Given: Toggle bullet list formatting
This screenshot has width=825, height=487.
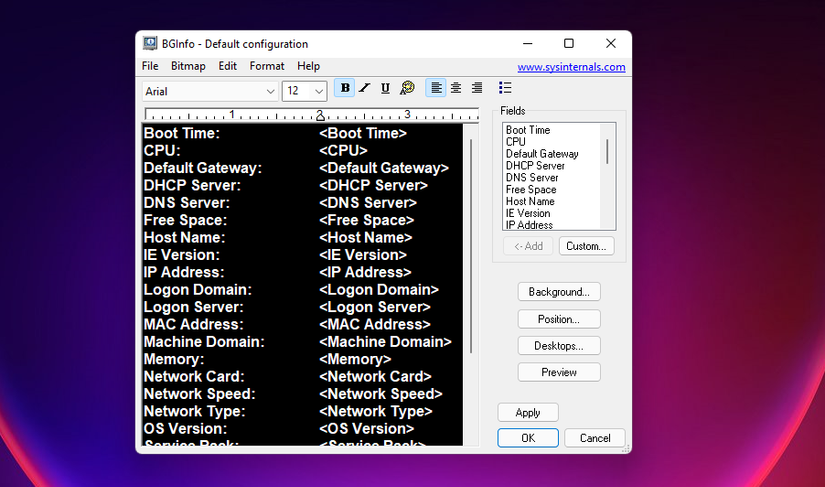Looking at the screenshot, I should [x=505, y=88].
